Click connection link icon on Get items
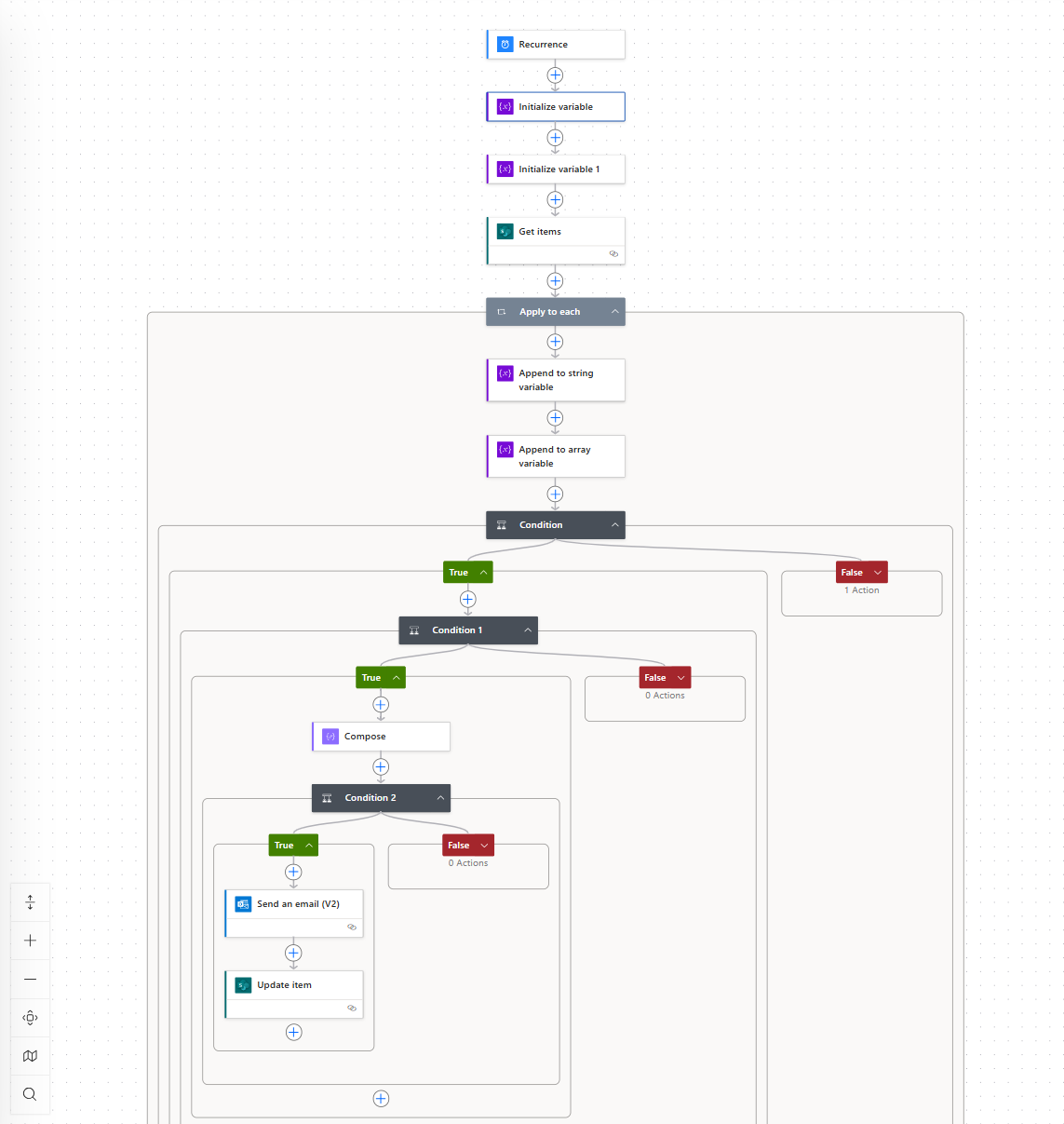This screenshot has height=1124, width=1064. click(x=613, y=253)
